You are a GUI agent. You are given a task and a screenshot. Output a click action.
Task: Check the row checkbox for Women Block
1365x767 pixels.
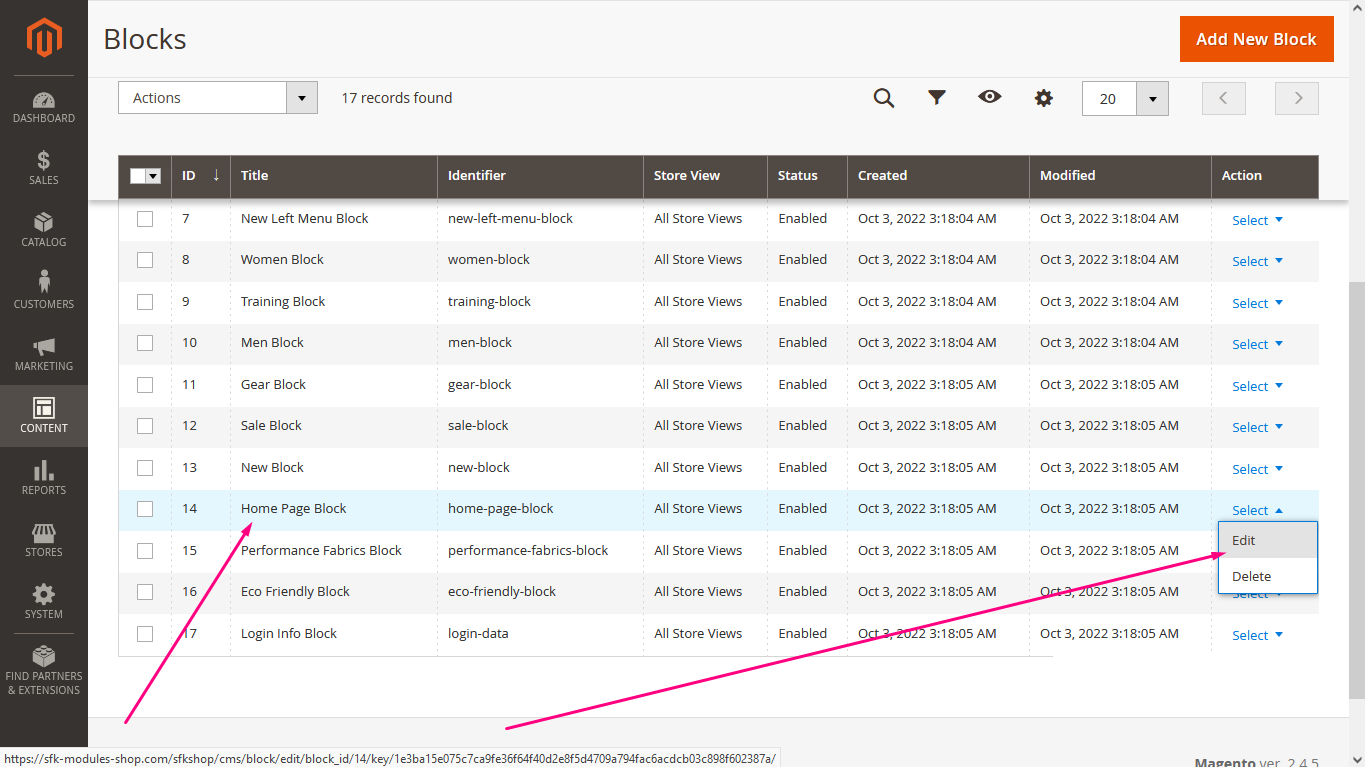point(145,259)
